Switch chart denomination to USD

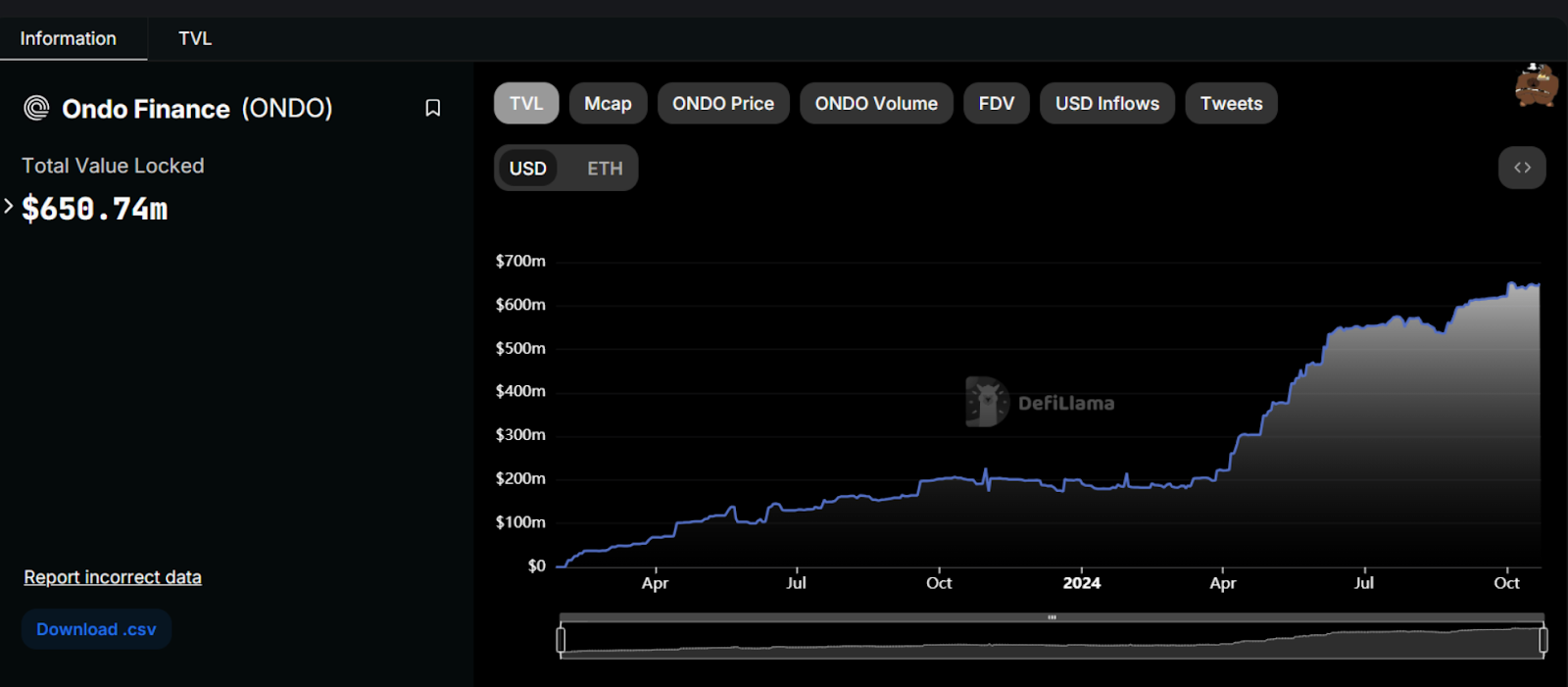click(528, 169)
